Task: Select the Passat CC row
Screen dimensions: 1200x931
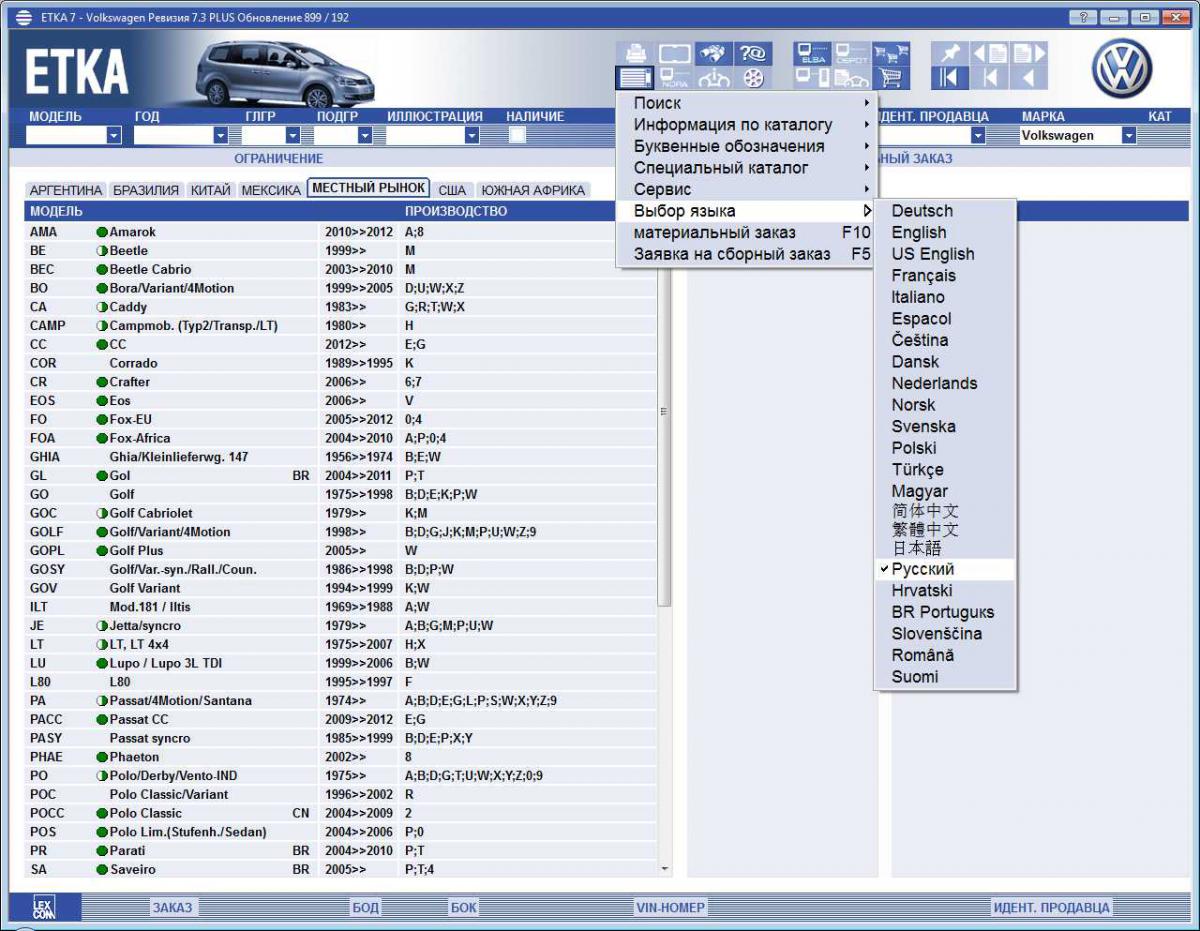Action: (341, 719)
